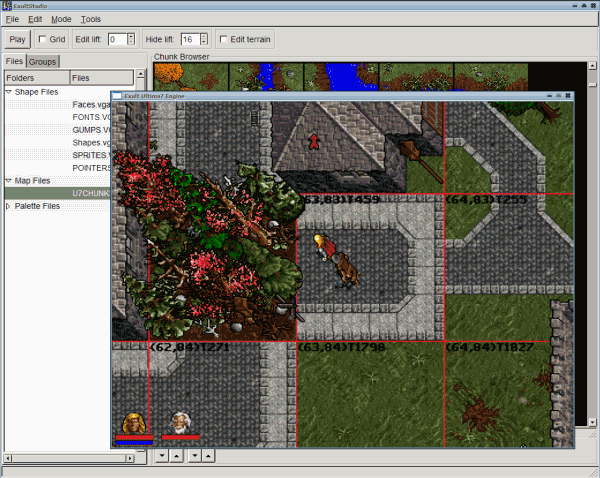This screenshot has height=478, width=600.
Task: Open the Mode menu
Action: (x=61, y=19)
